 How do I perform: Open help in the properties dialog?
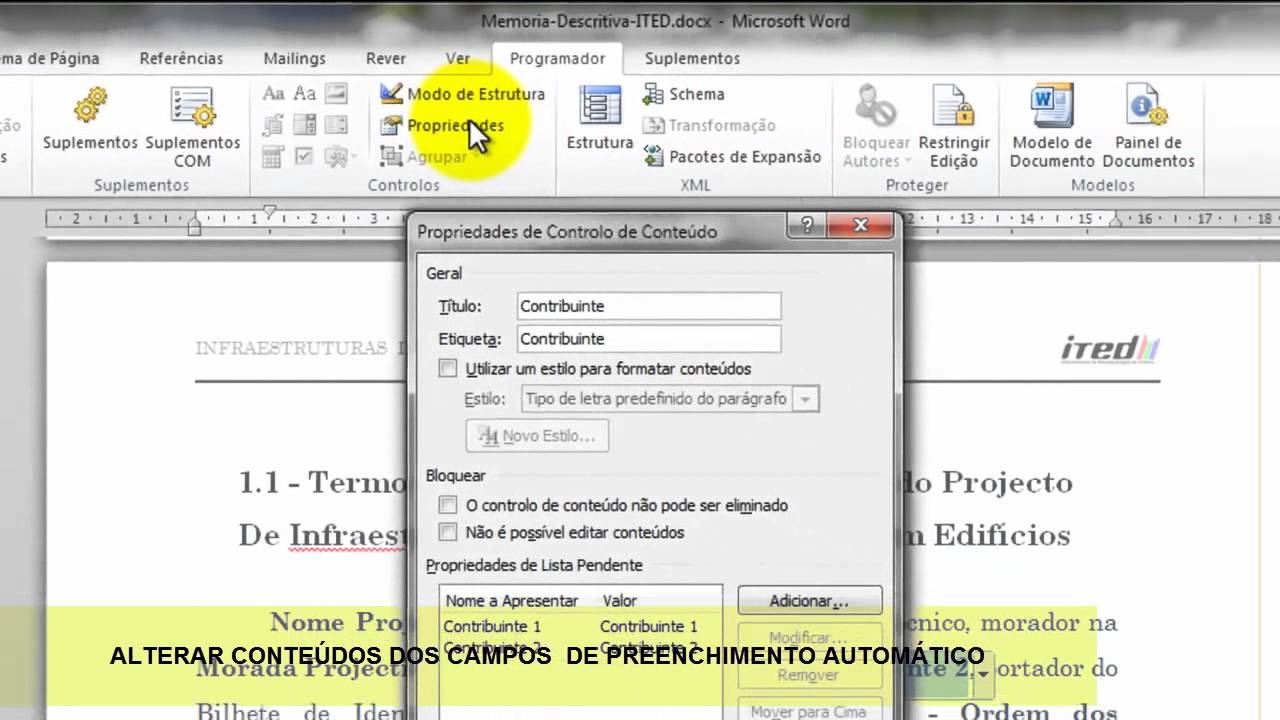tap(806, 226)
